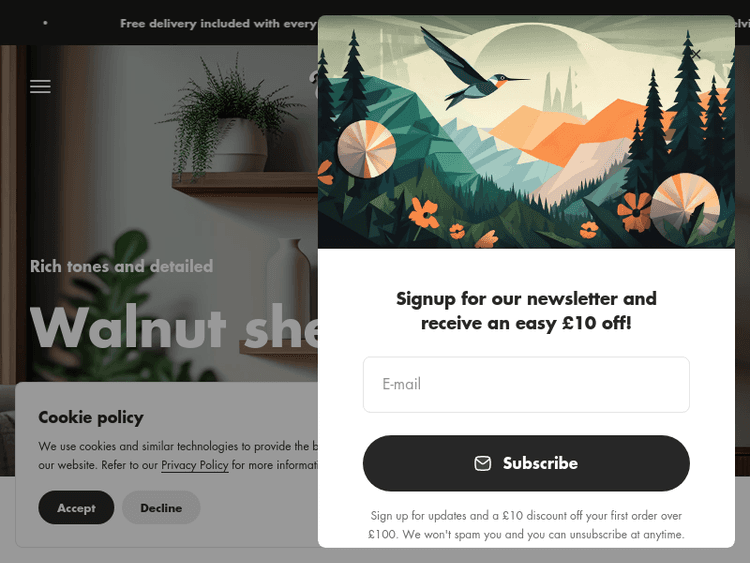Focus the E-mail input field

526,384
